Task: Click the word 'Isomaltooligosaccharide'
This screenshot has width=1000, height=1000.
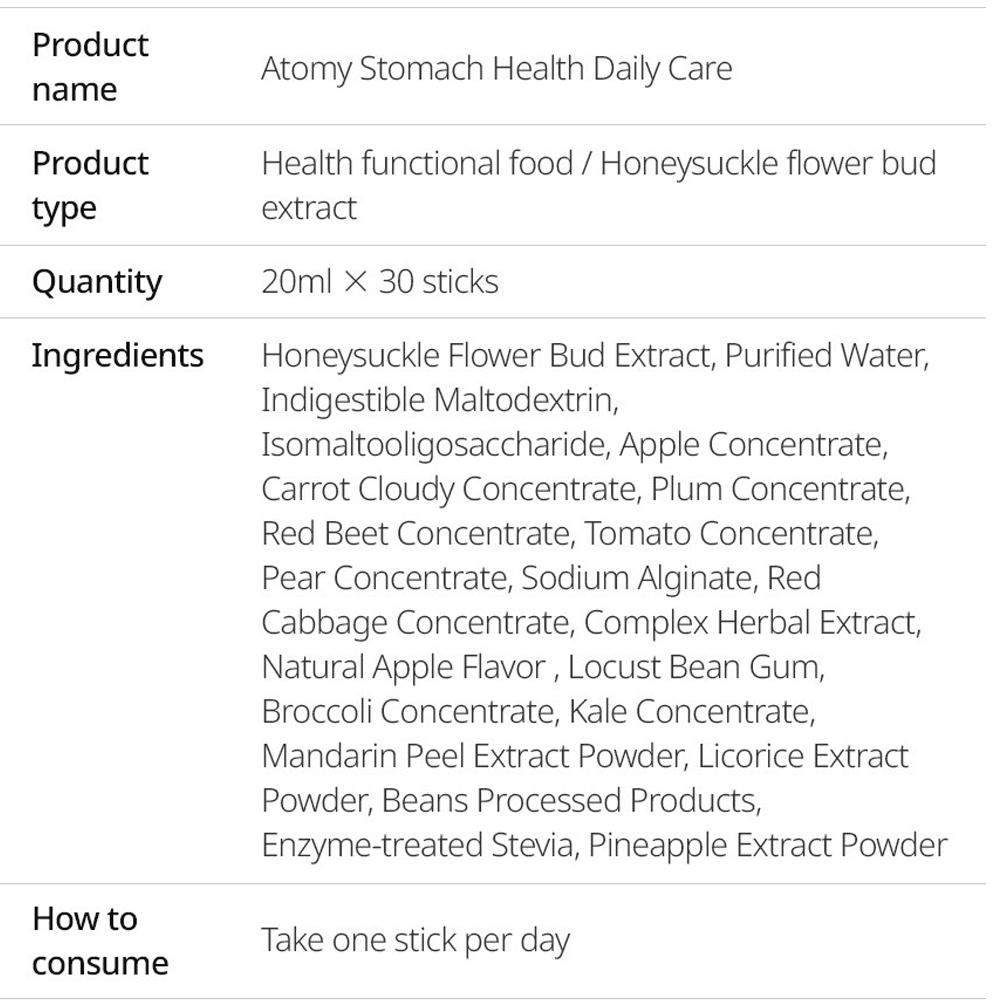Action: coord(434,445)
